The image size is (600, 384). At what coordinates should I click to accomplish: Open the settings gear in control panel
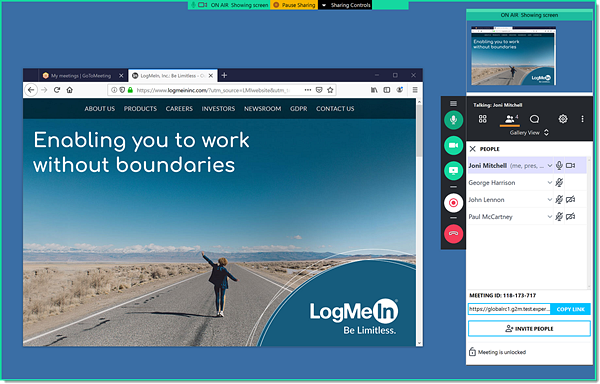562,119
